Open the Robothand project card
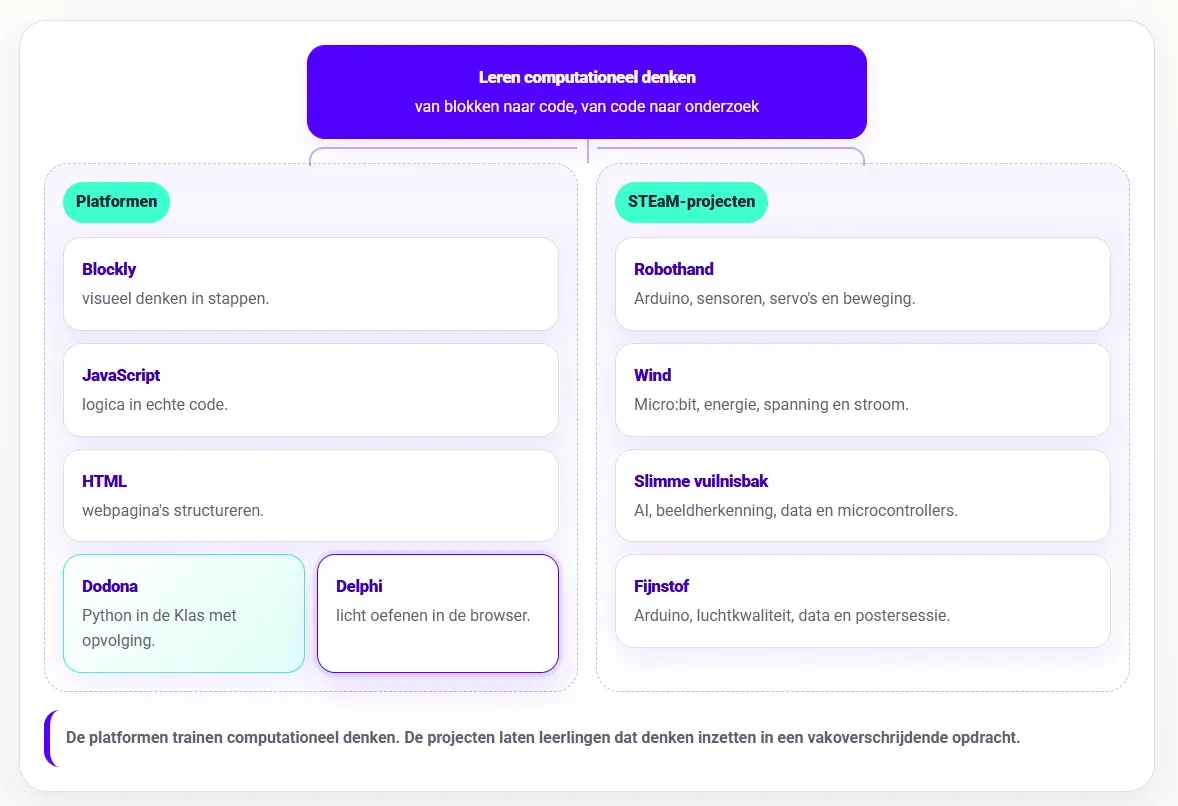The width and height of the screenshot is (1178, 806). tap(862, 284)
